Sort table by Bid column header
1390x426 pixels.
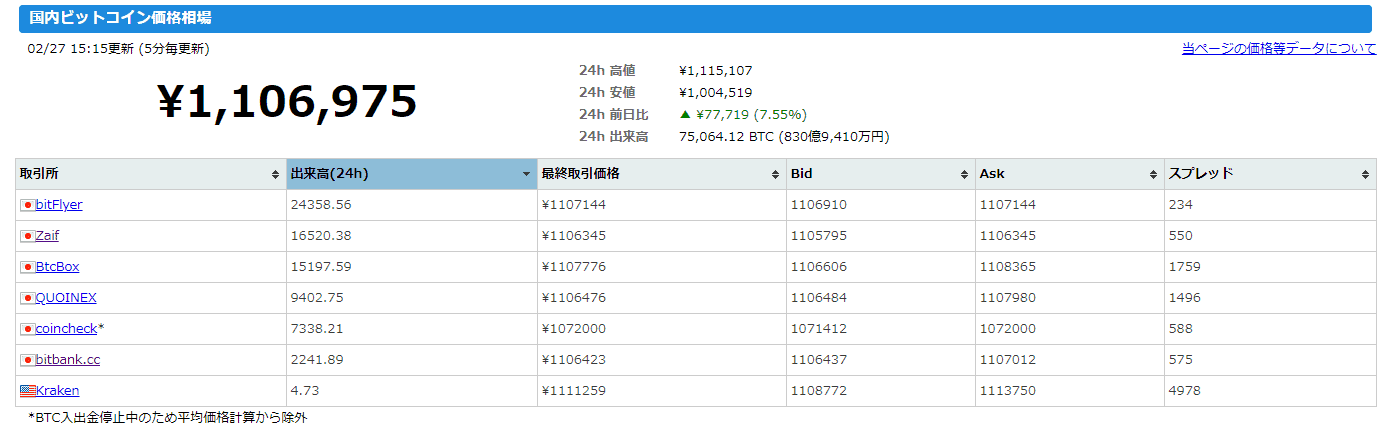coord(881,174)
